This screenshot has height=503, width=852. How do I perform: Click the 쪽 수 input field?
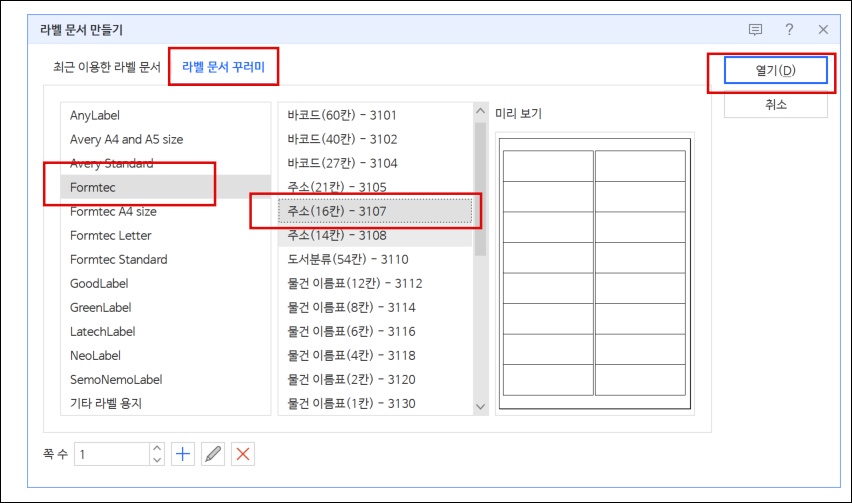coord(112,454)
